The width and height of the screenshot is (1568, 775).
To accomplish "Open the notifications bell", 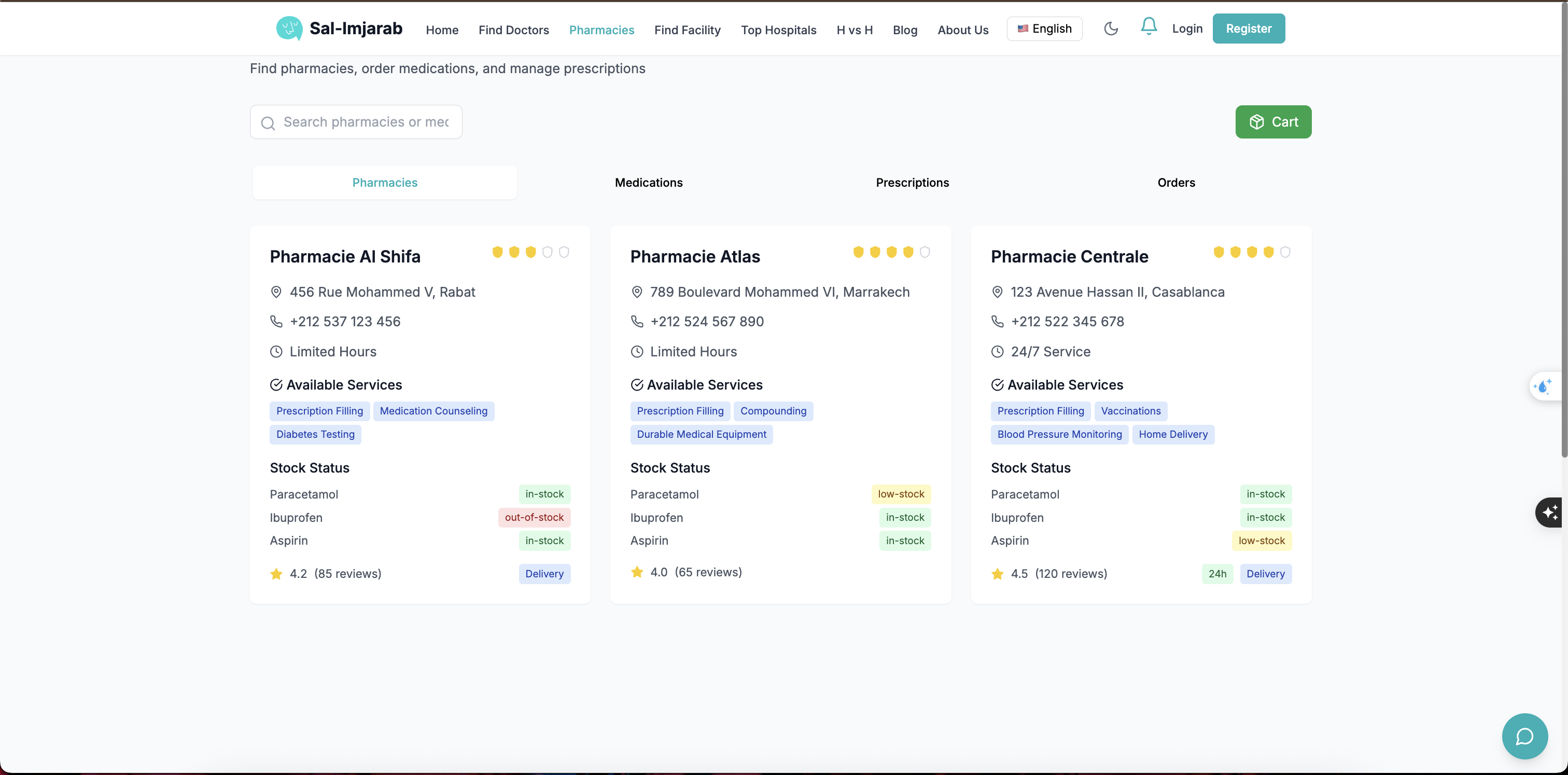I will [x=1148, y=26].
